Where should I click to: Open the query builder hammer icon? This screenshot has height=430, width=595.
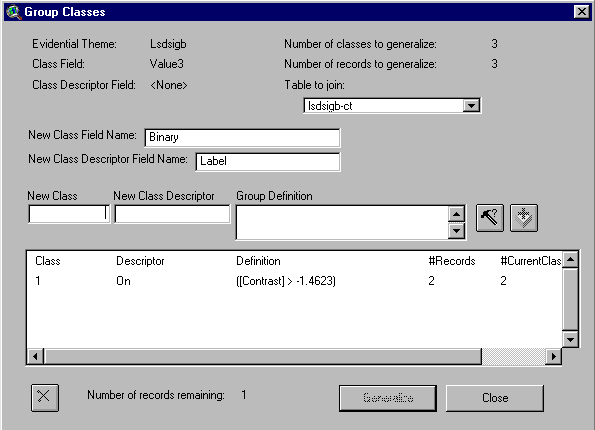click(x=490, y=217)
